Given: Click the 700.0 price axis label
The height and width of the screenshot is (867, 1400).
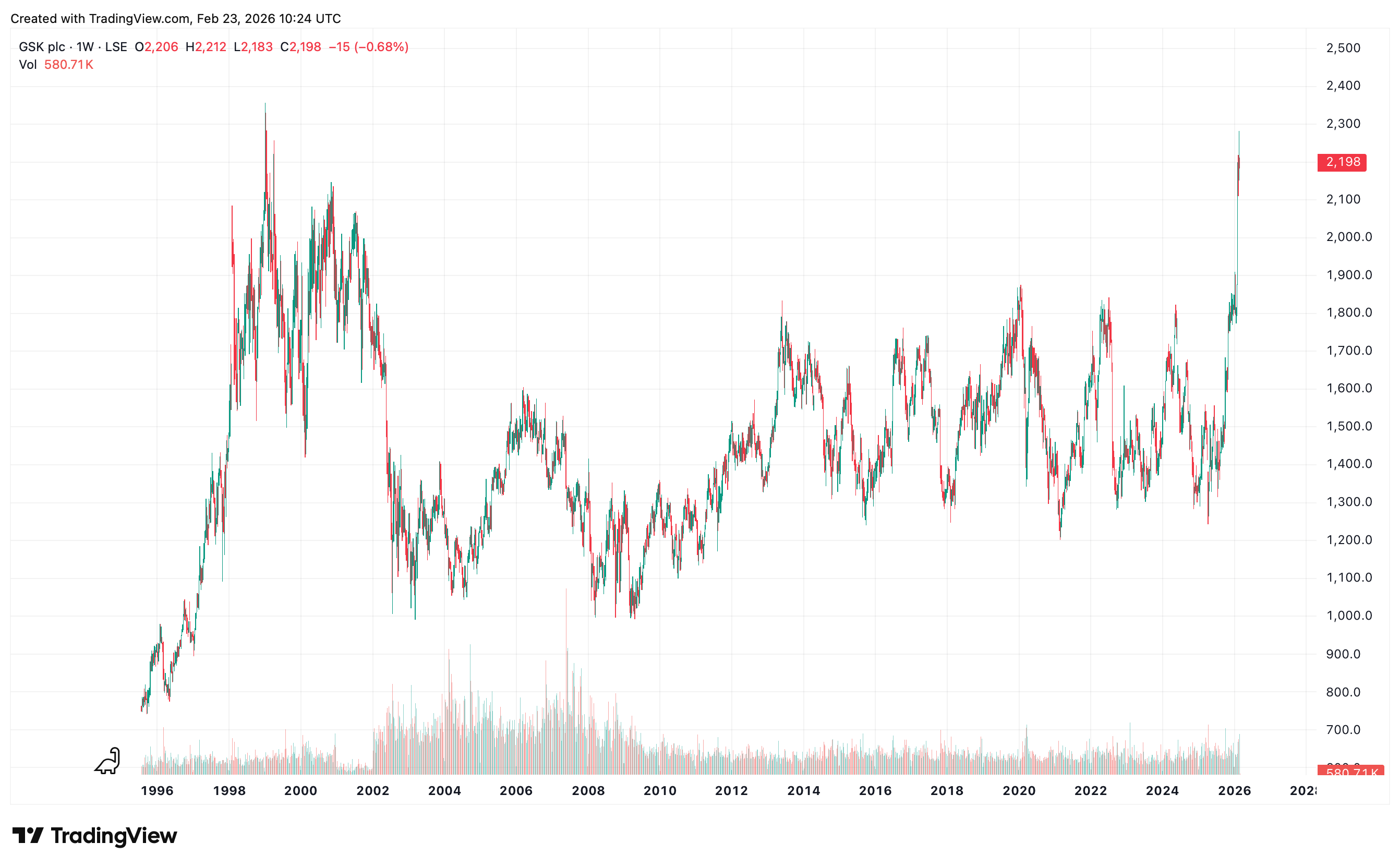Looking at the screenshot, I should (x=1343, y=730).
